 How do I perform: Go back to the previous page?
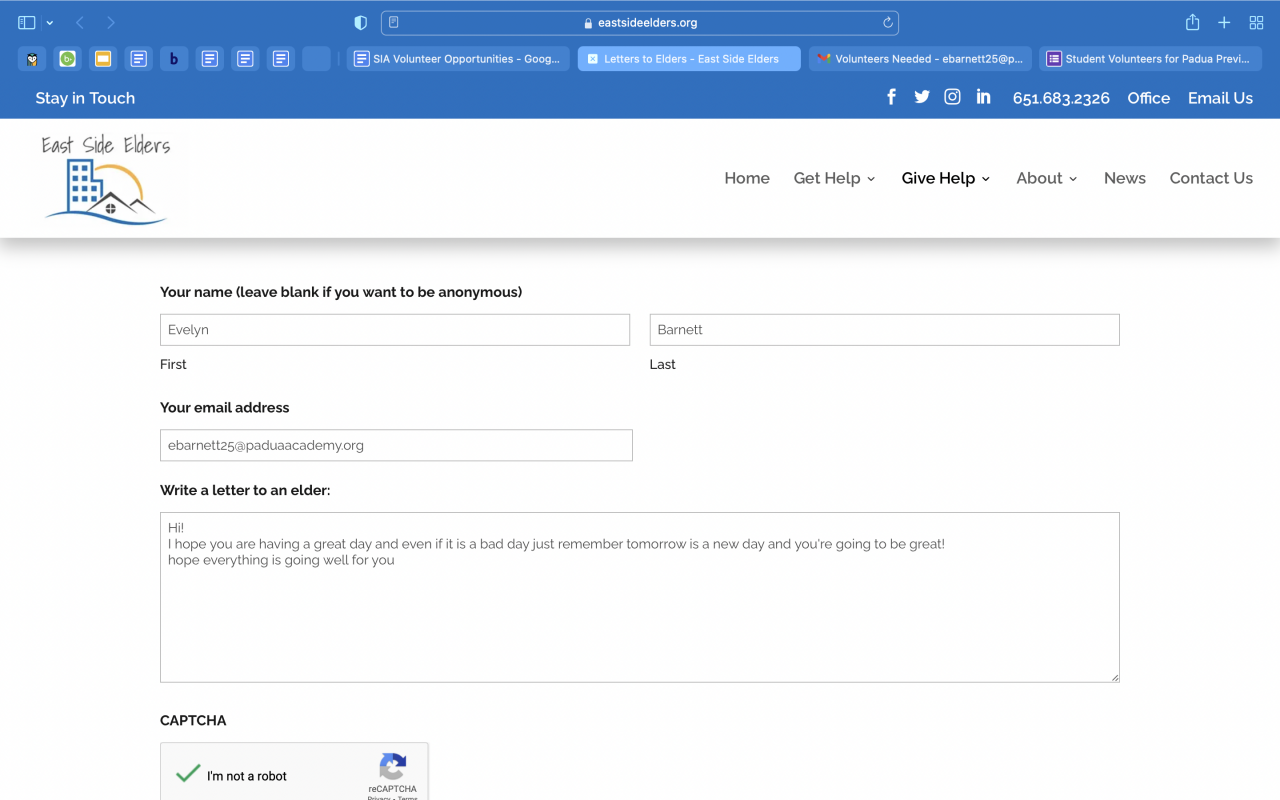pyautogui.click(x=80, y=22)
